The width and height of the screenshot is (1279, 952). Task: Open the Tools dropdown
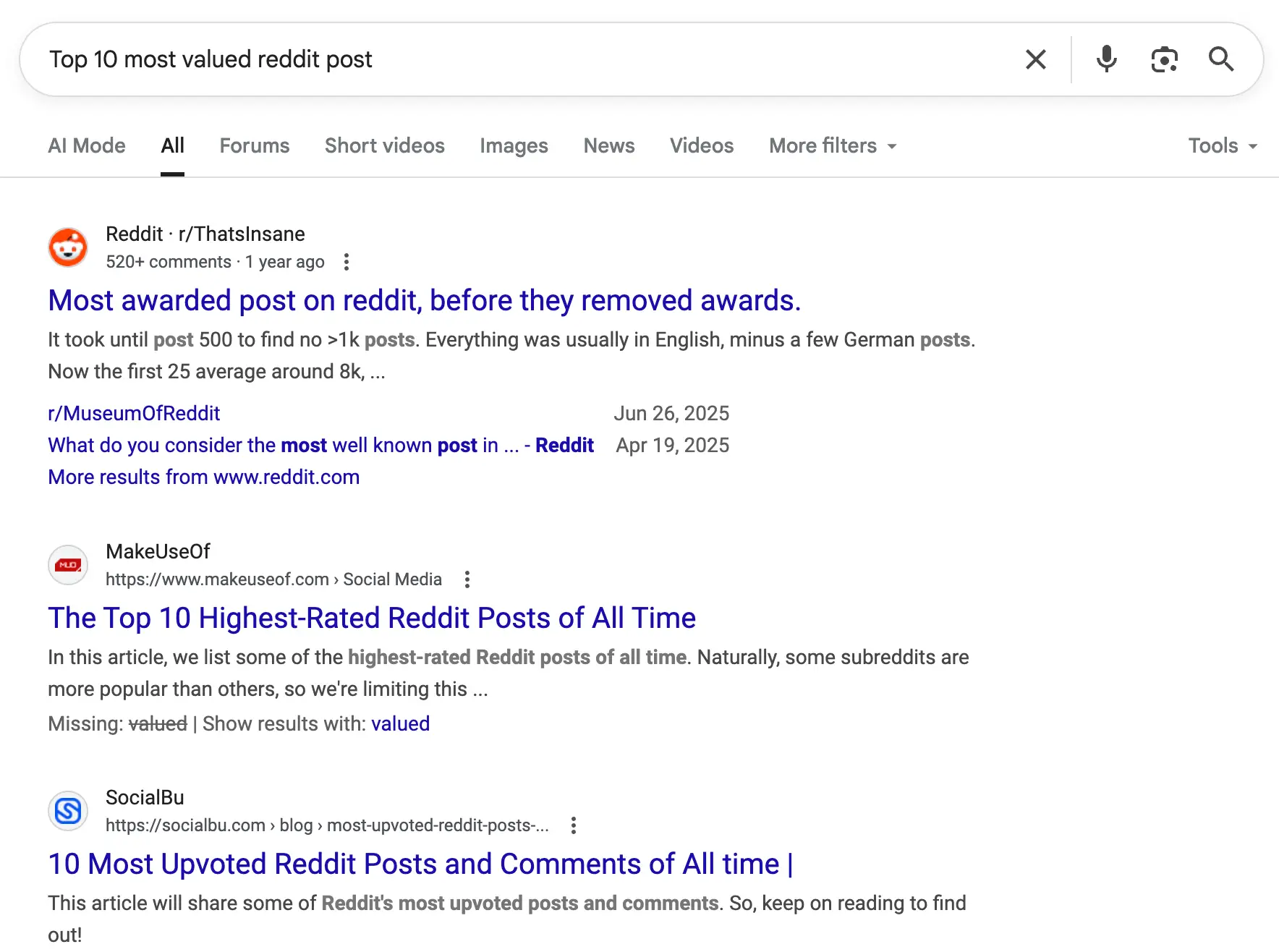tap(1223, 146)
